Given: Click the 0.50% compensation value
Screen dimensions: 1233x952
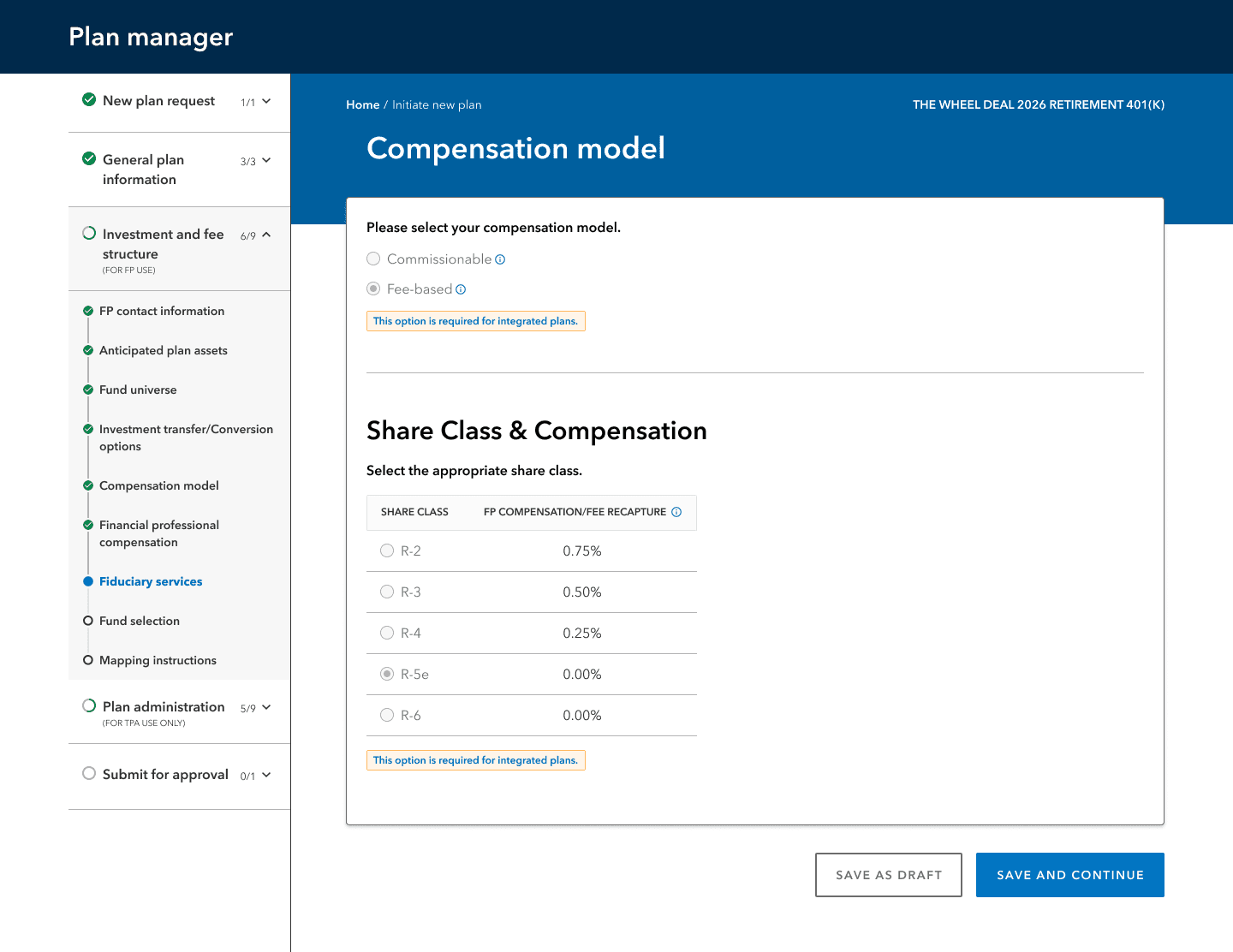Looking at the screenshot, I should pos(582,592).
